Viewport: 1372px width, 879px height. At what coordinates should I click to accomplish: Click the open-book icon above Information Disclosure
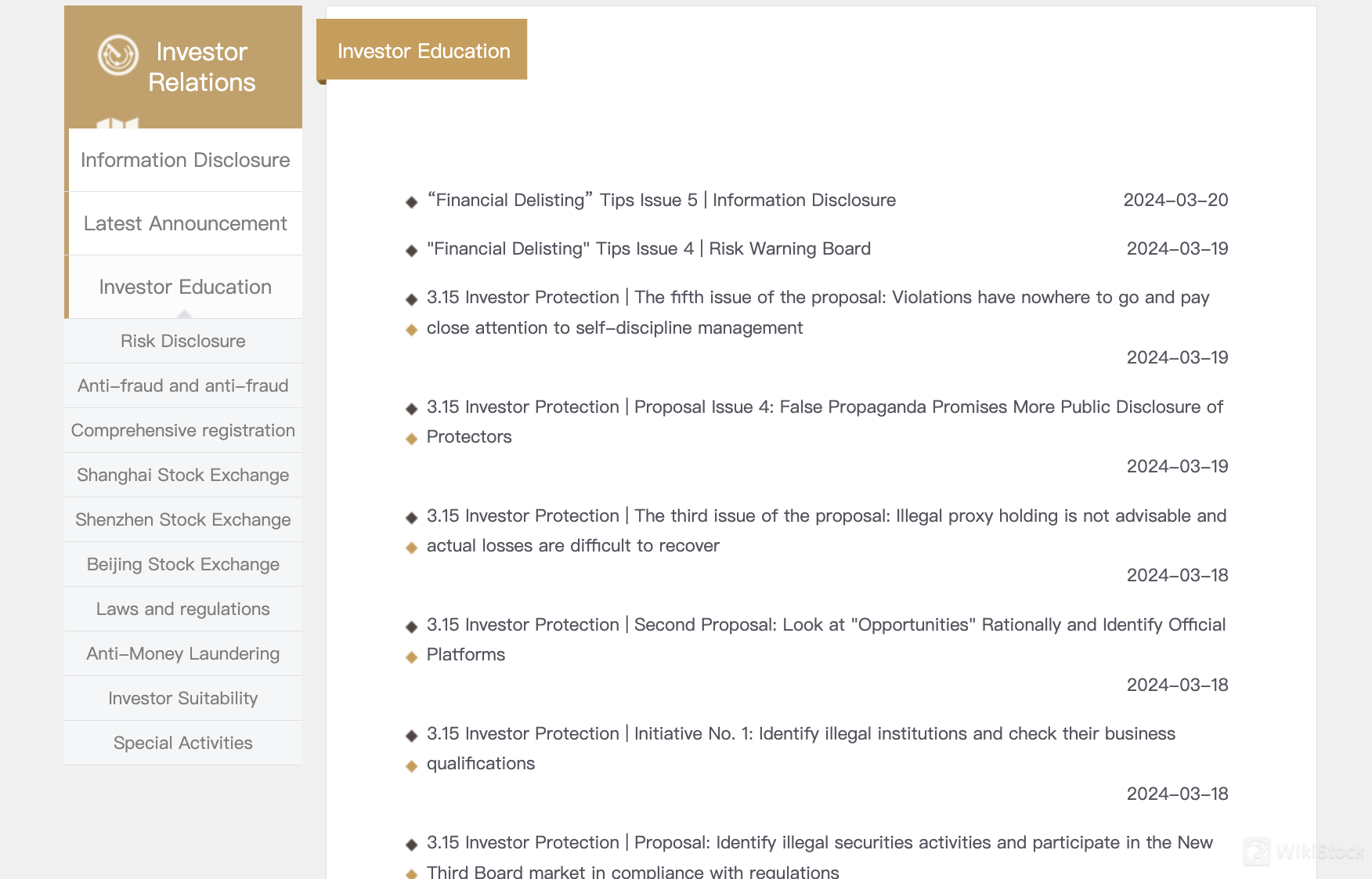[x=118, y=124]
